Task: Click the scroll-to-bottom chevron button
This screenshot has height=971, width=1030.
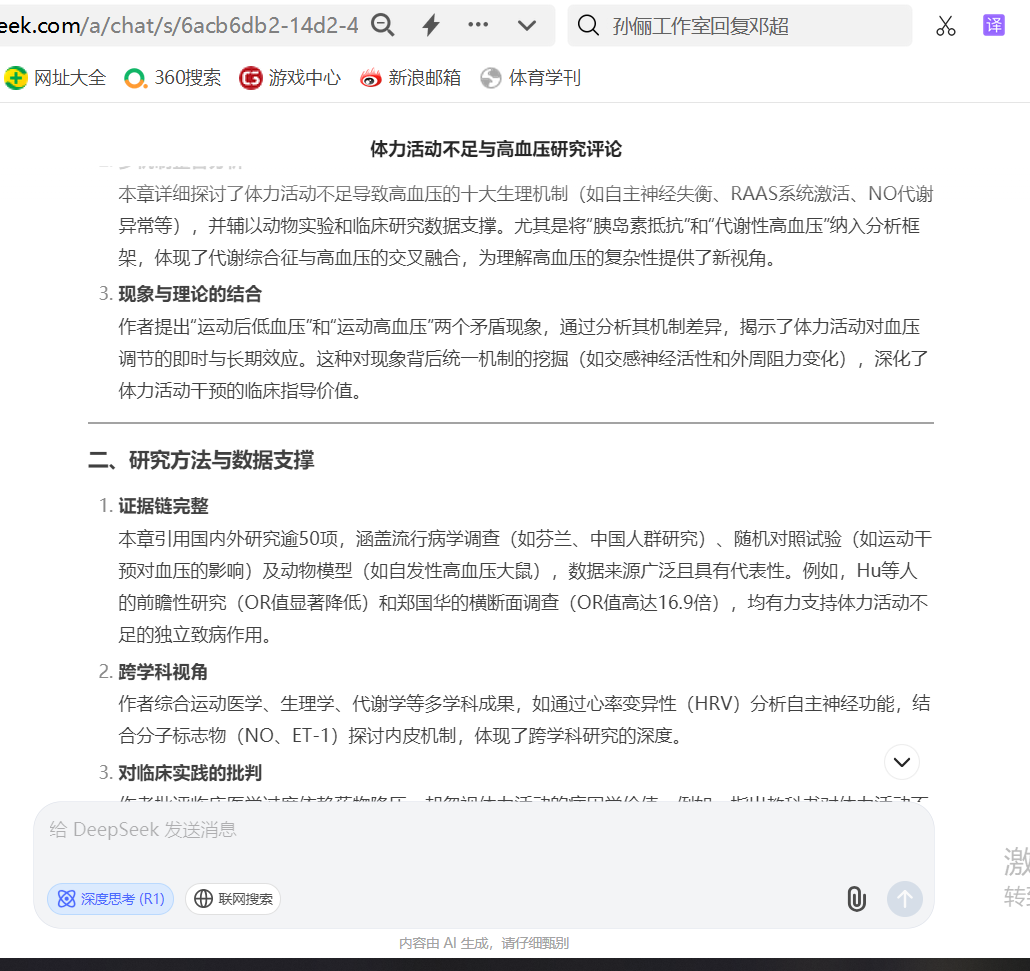Action: click(x=901, y=762)
